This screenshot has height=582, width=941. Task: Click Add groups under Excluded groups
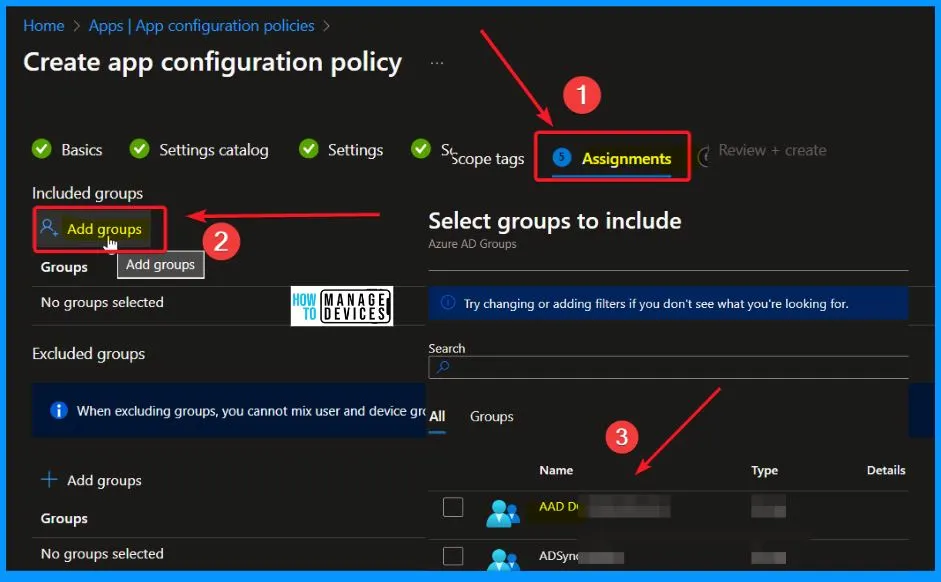(104, 480)
